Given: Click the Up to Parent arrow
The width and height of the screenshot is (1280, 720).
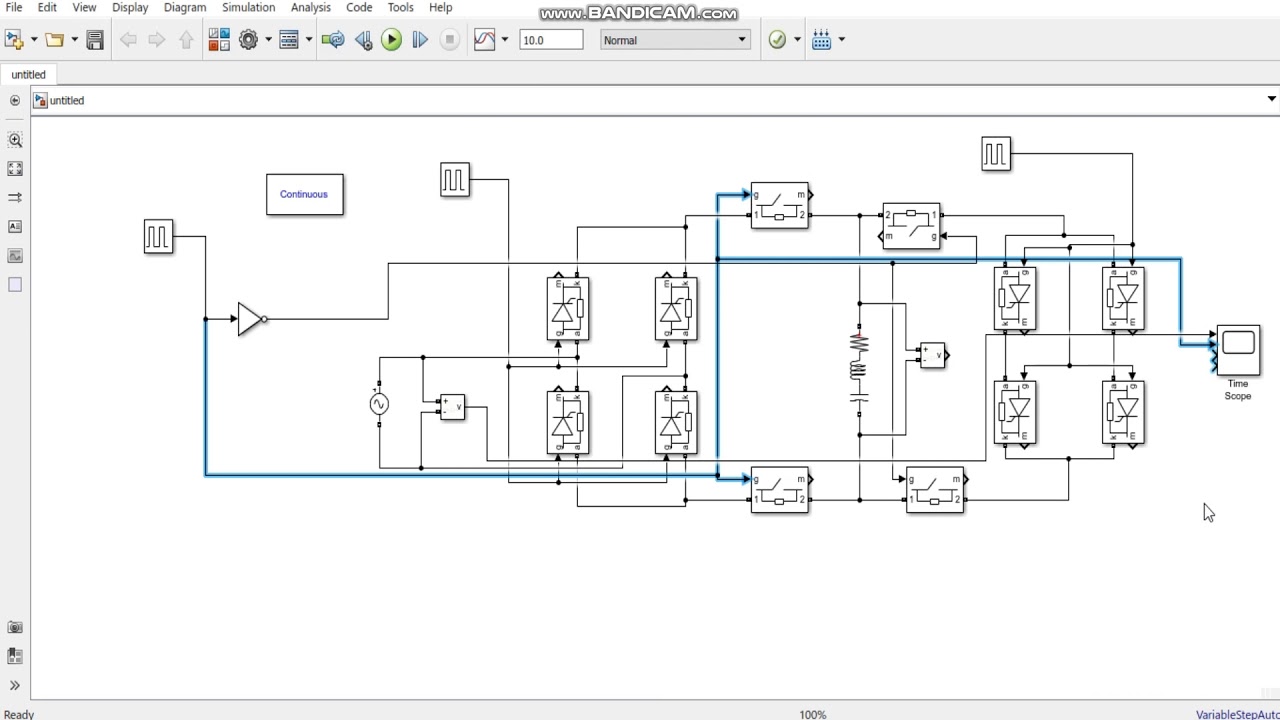Looking at the screenshot, I should pos(186,40).
